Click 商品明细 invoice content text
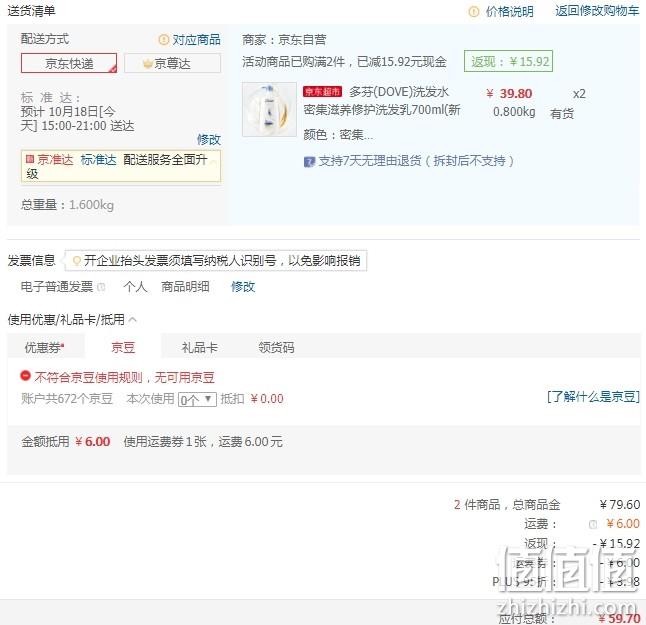646x625 pixels. coord(185,287)
